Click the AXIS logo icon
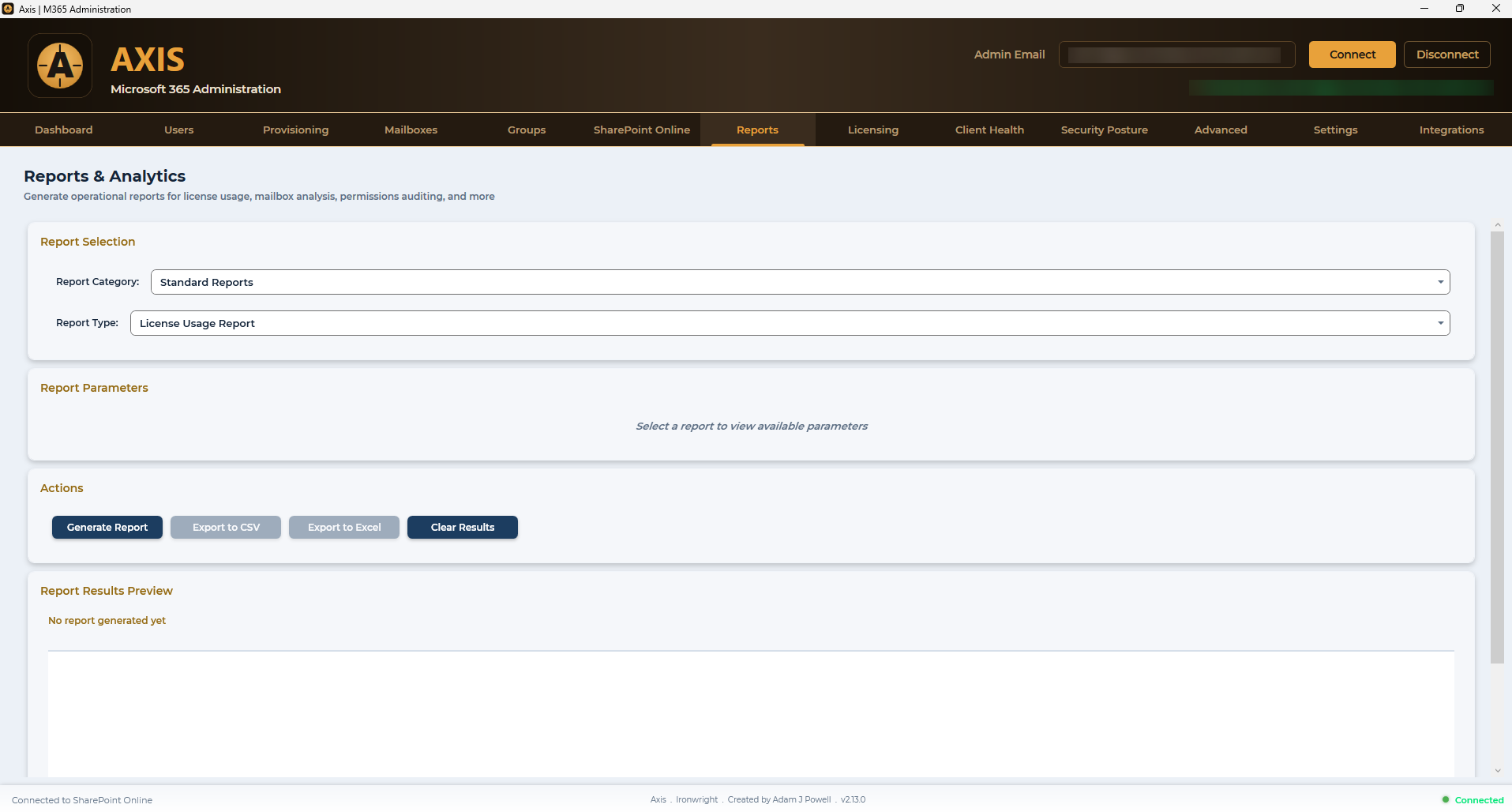 click(x=60, y=66)
